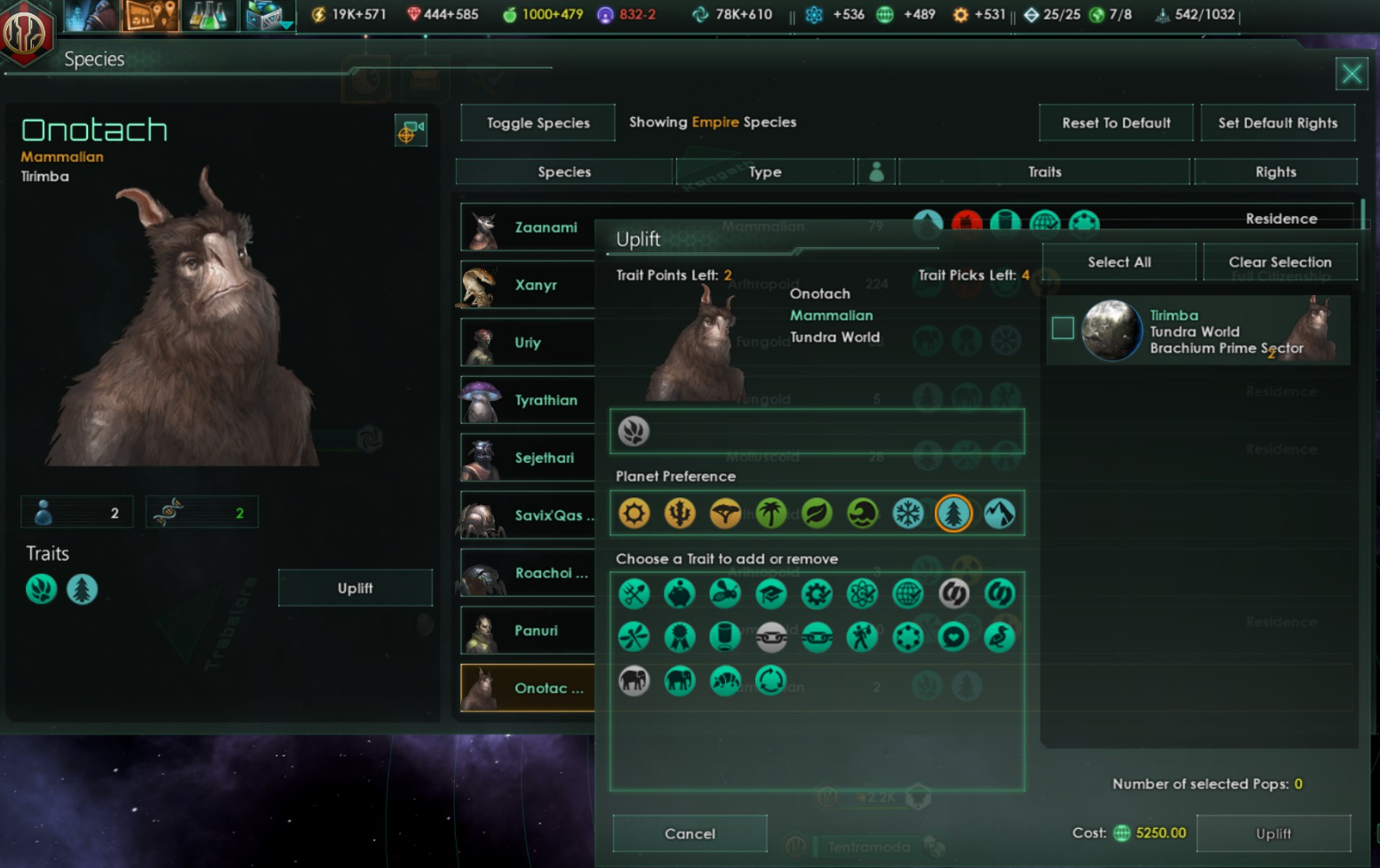Click the Select All button

coord(1119,262)
